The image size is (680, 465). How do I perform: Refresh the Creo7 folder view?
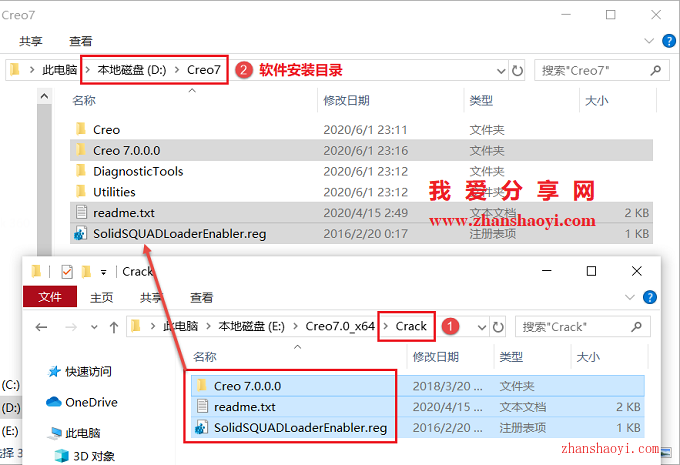click(x=517, y=71)
